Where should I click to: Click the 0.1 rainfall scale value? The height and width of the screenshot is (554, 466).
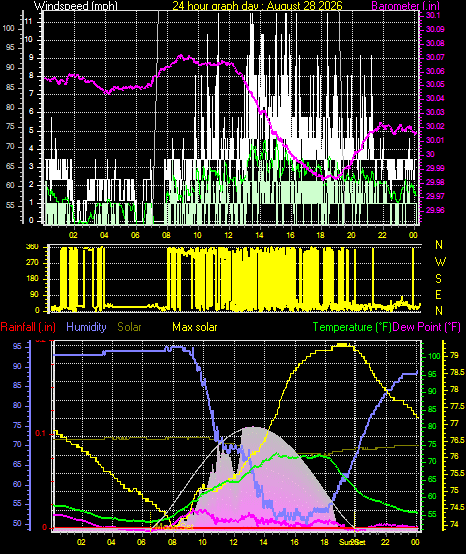(x=41, y=434)
